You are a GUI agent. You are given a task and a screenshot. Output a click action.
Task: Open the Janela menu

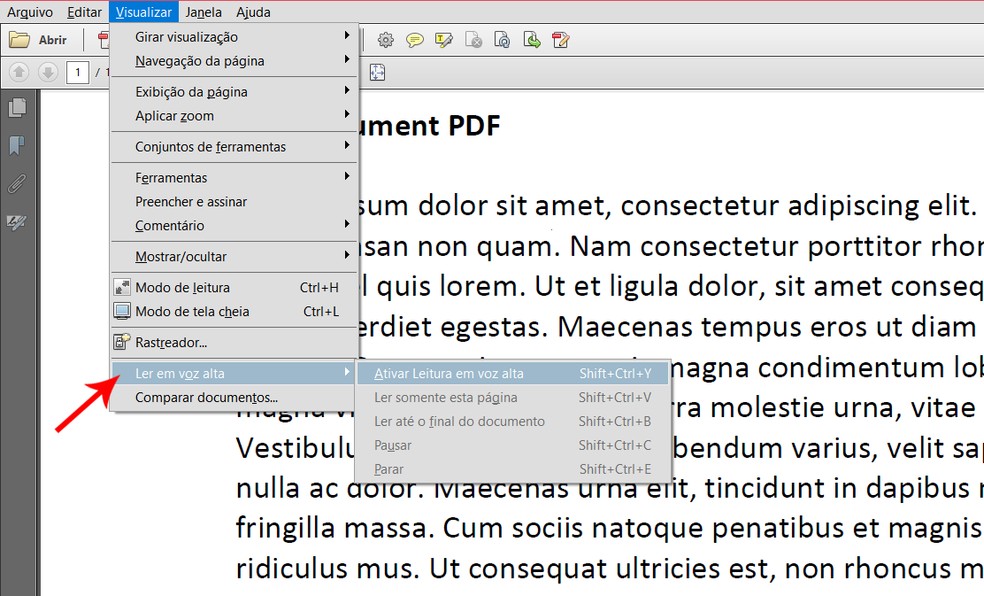[203, 12]
